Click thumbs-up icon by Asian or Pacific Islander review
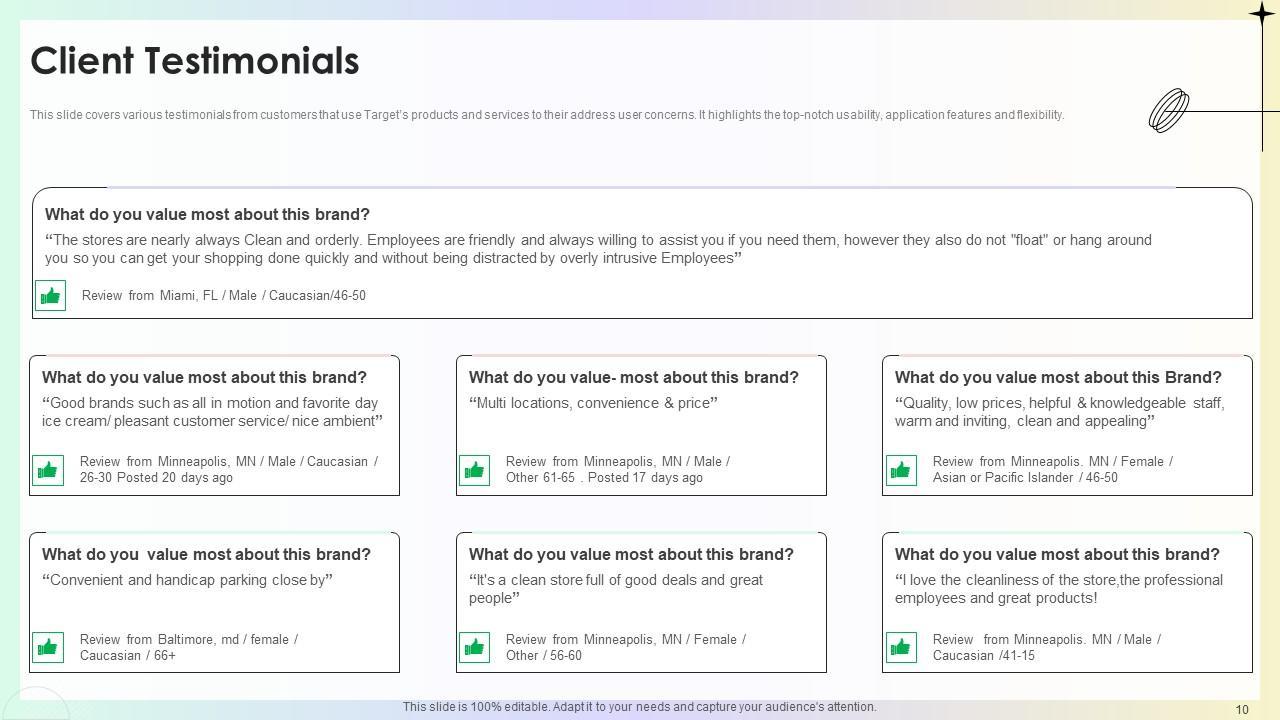Image resolution: width=1280 pixels, height=720 pixels. 901,470
